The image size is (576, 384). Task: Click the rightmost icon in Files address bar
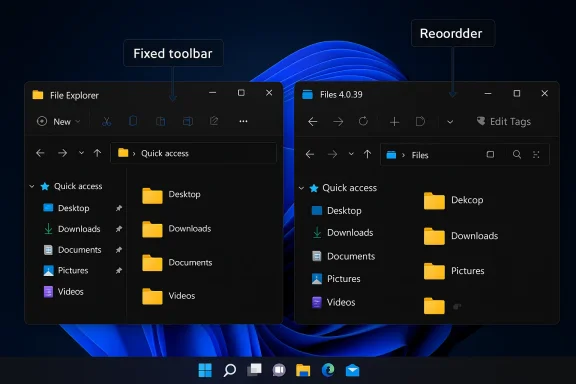(x=536, y=155)
